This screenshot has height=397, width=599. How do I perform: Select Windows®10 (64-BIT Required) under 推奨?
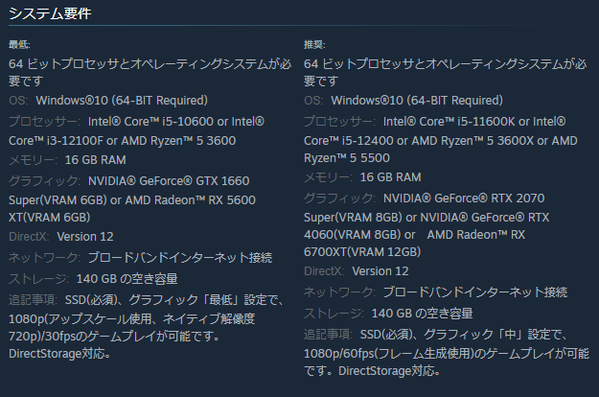tap(417, 100)
